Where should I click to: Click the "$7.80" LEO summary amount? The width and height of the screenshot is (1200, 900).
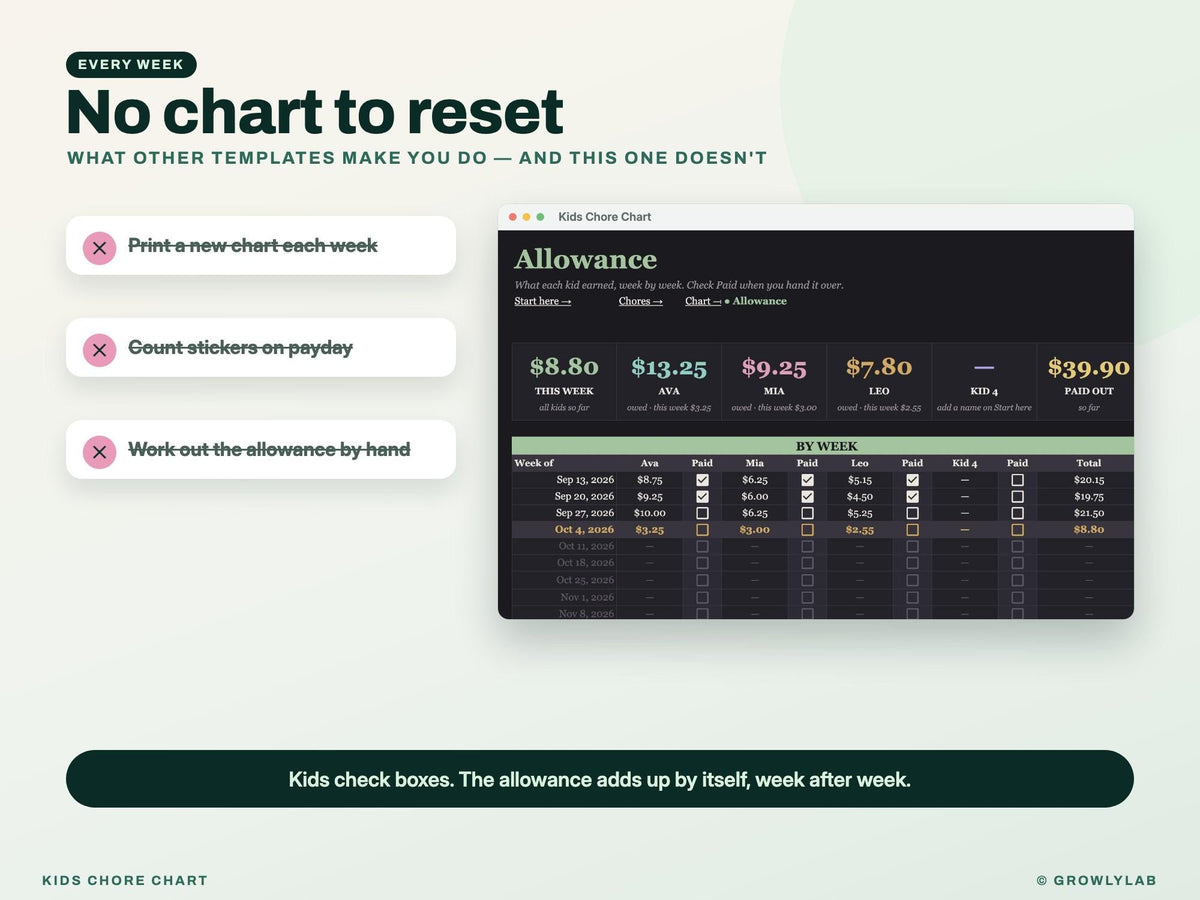pos(879,368)
